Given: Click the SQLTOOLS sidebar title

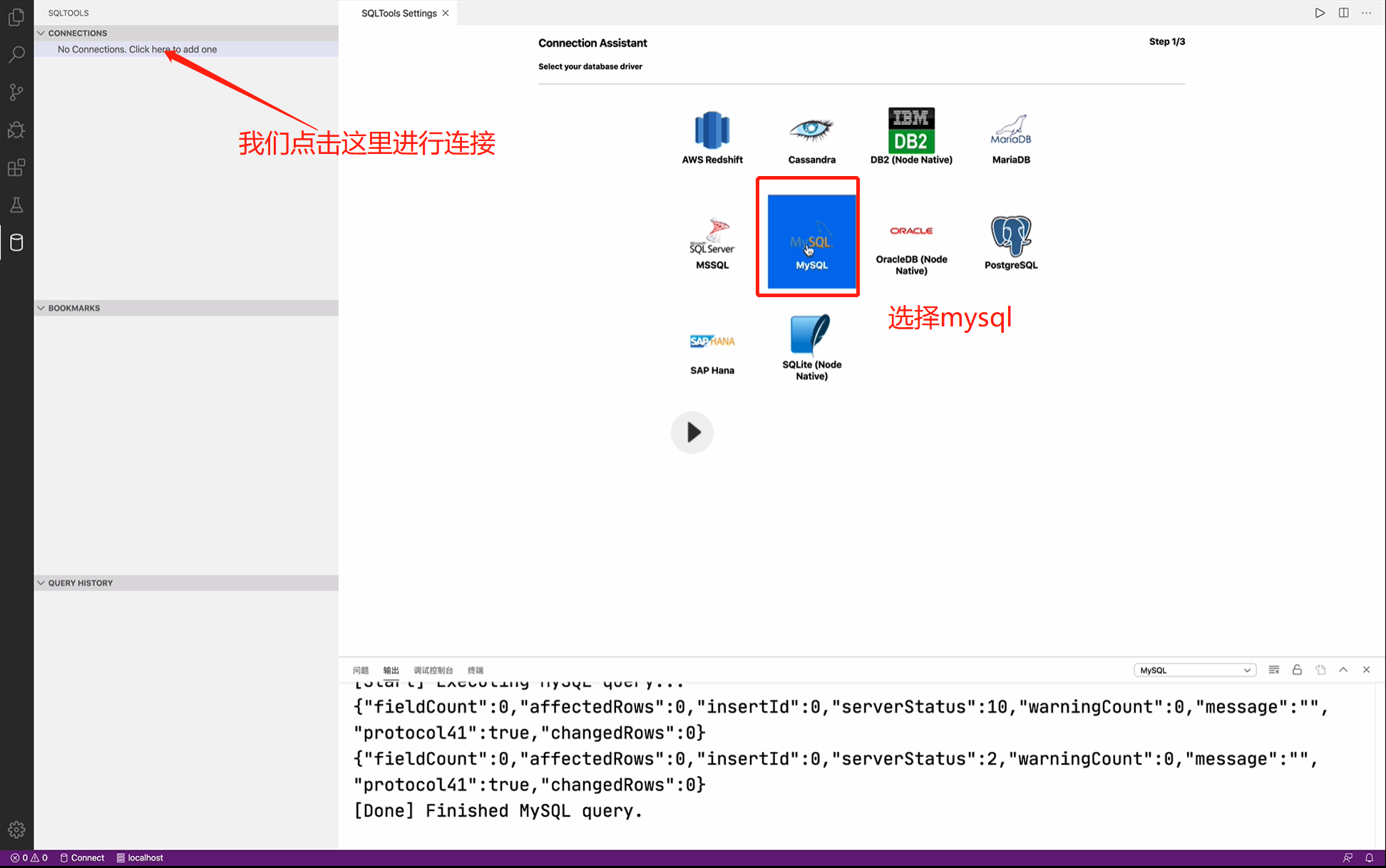Looking at the screenshot, I should pyautogui.click(x=68, y=13).
